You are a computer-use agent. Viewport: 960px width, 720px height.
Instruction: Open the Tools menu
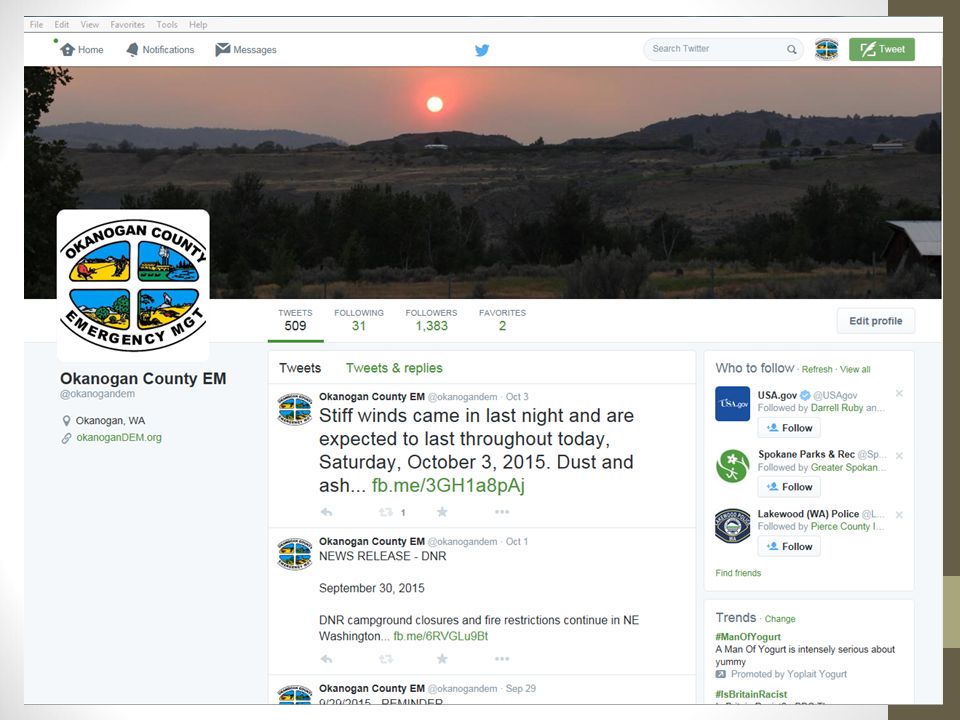(x=167, y=24)
